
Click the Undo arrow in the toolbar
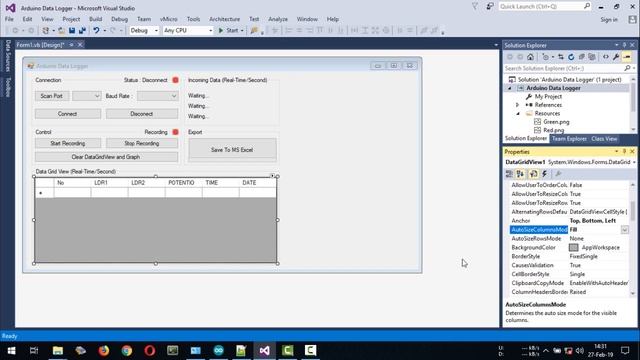coord(96,31)
